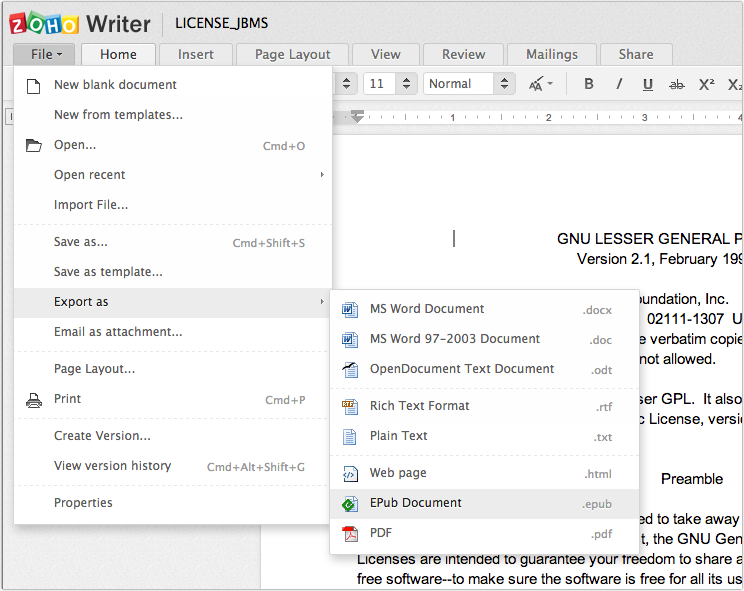Select Create Version...
Image resolution: width=744 pixels, height=591 pixels.
click(x=173, y=436)
